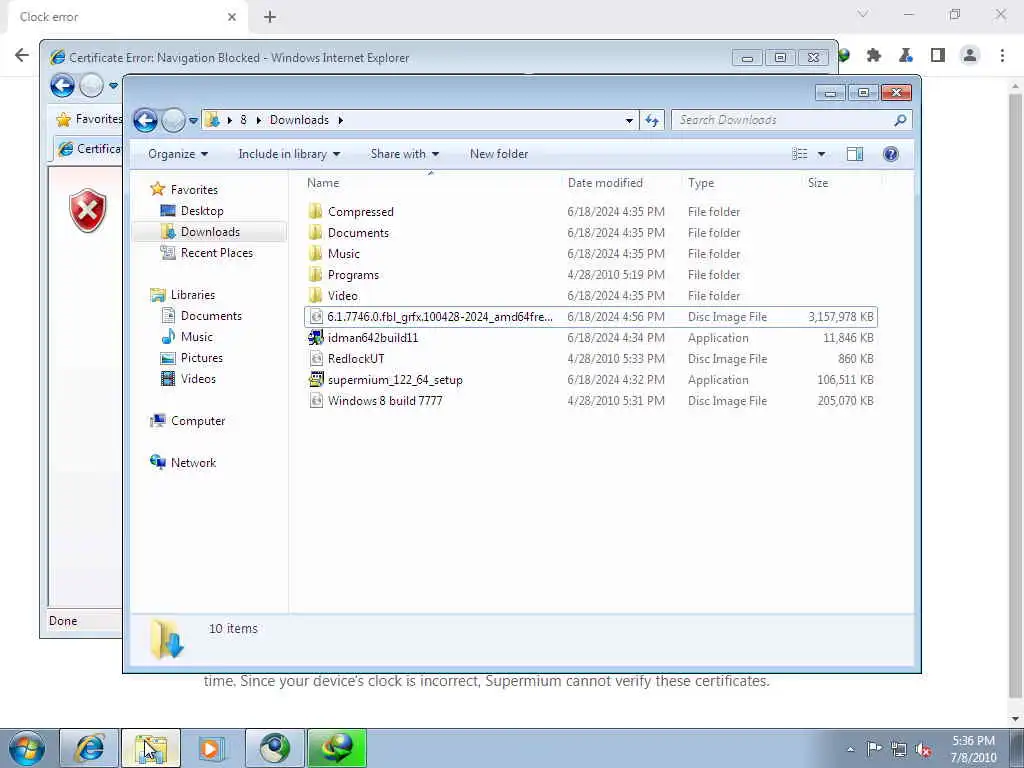1024x768 pixels.
Task: Select the Music library
Action: (x=197, y=337)
